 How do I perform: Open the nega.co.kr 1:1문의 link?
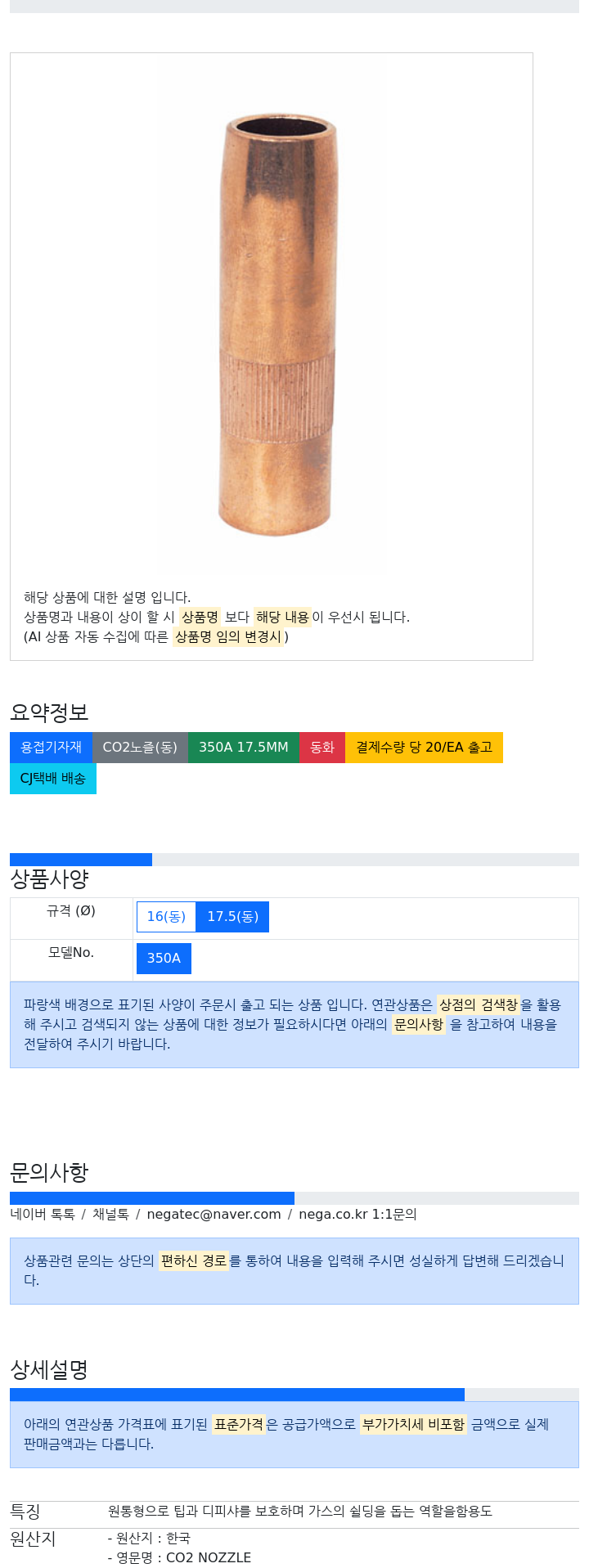(357, 1214)
